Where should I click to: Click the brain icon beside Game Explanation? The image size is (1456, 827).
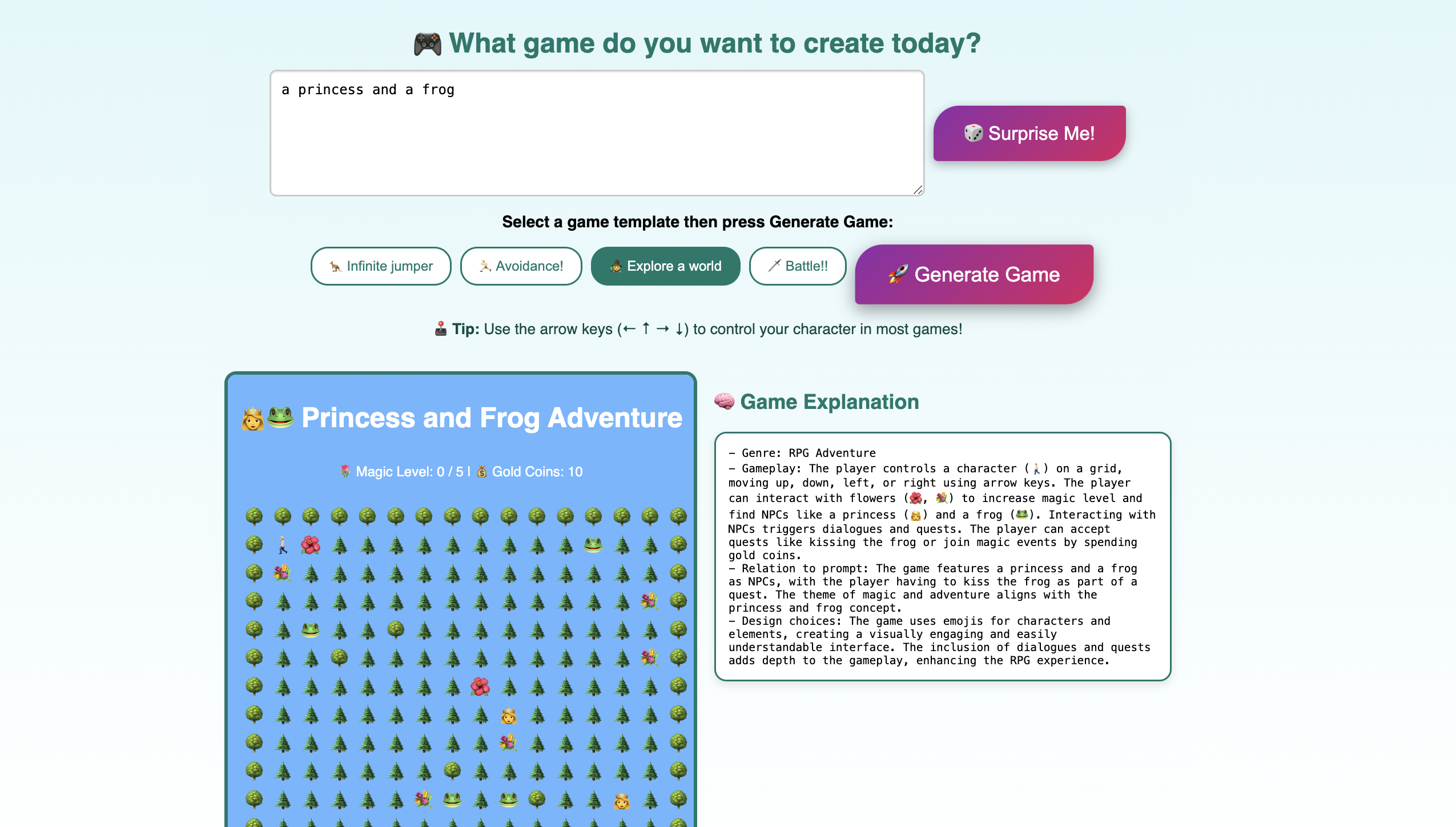point(725,402)
